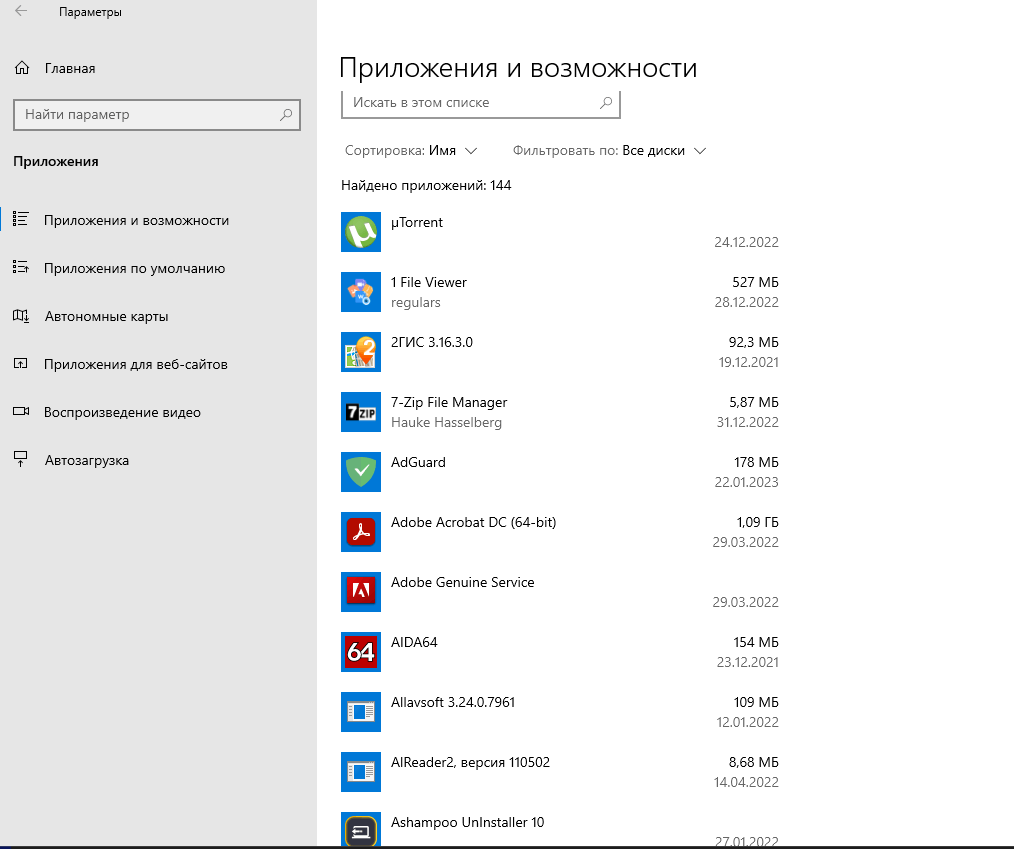Click the 2ГИС app icon

click(361, 352)
